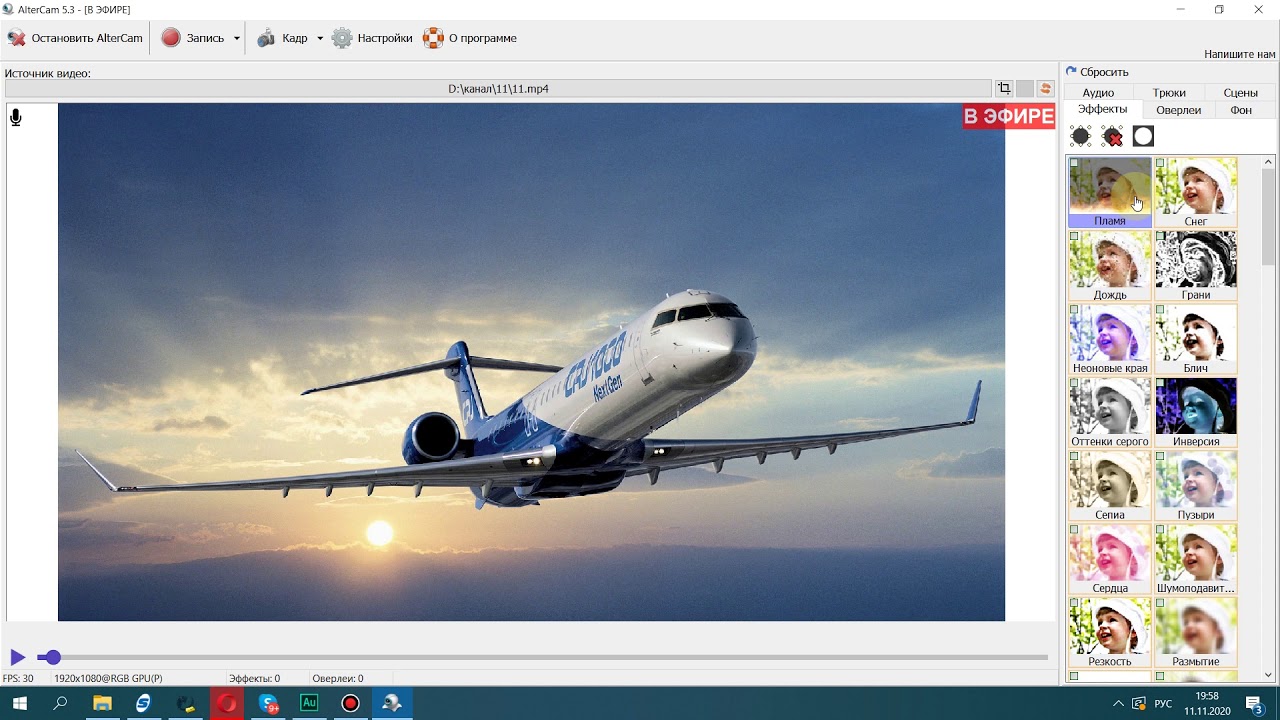Screen dimensions: 1280x720
Task: Open Windows taskbar search
Action: pos(60,703)
